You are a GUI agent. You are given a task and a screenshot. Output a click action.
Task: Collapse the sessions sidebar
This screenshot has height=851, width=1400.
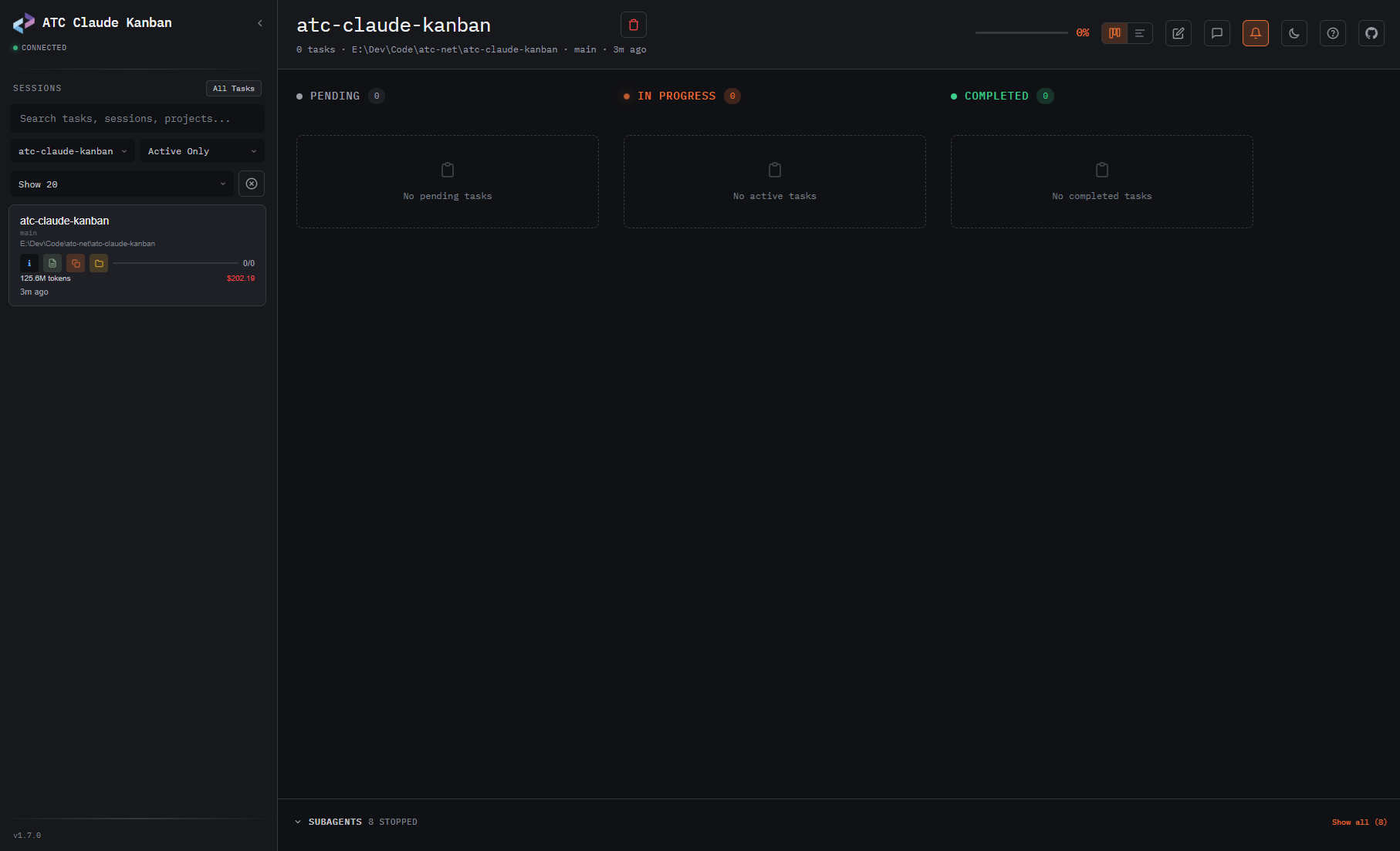260,23
